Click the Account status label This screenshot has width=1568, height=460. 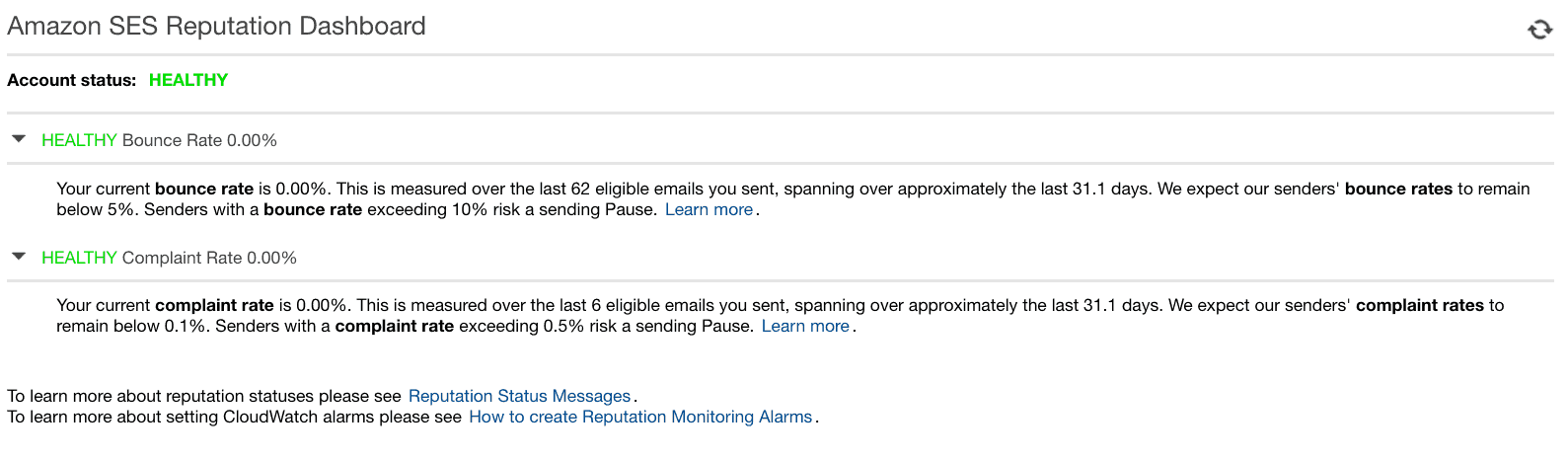tap(71, 80)
